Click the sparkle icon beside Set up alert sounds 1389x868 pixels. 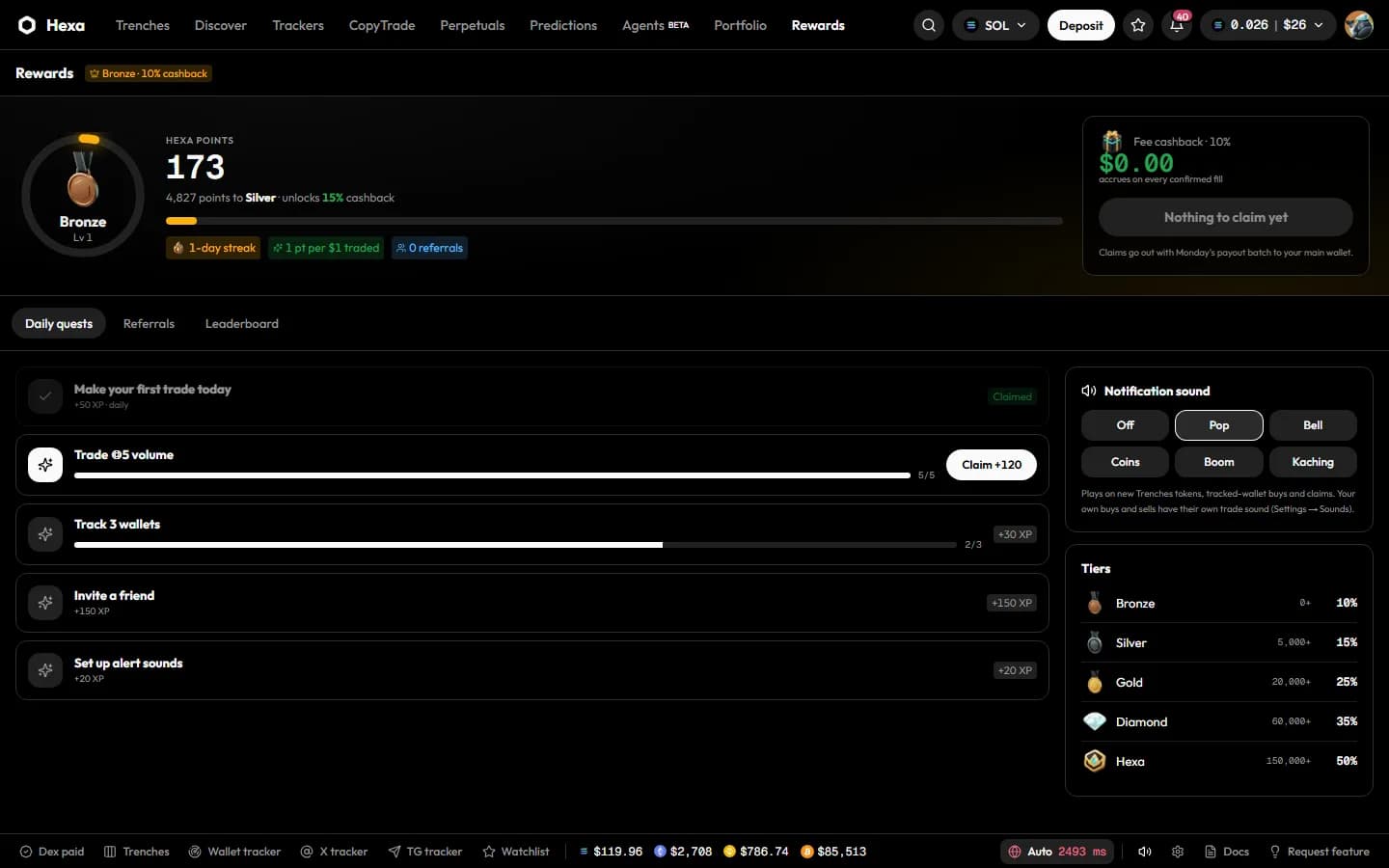pos(45,670)
